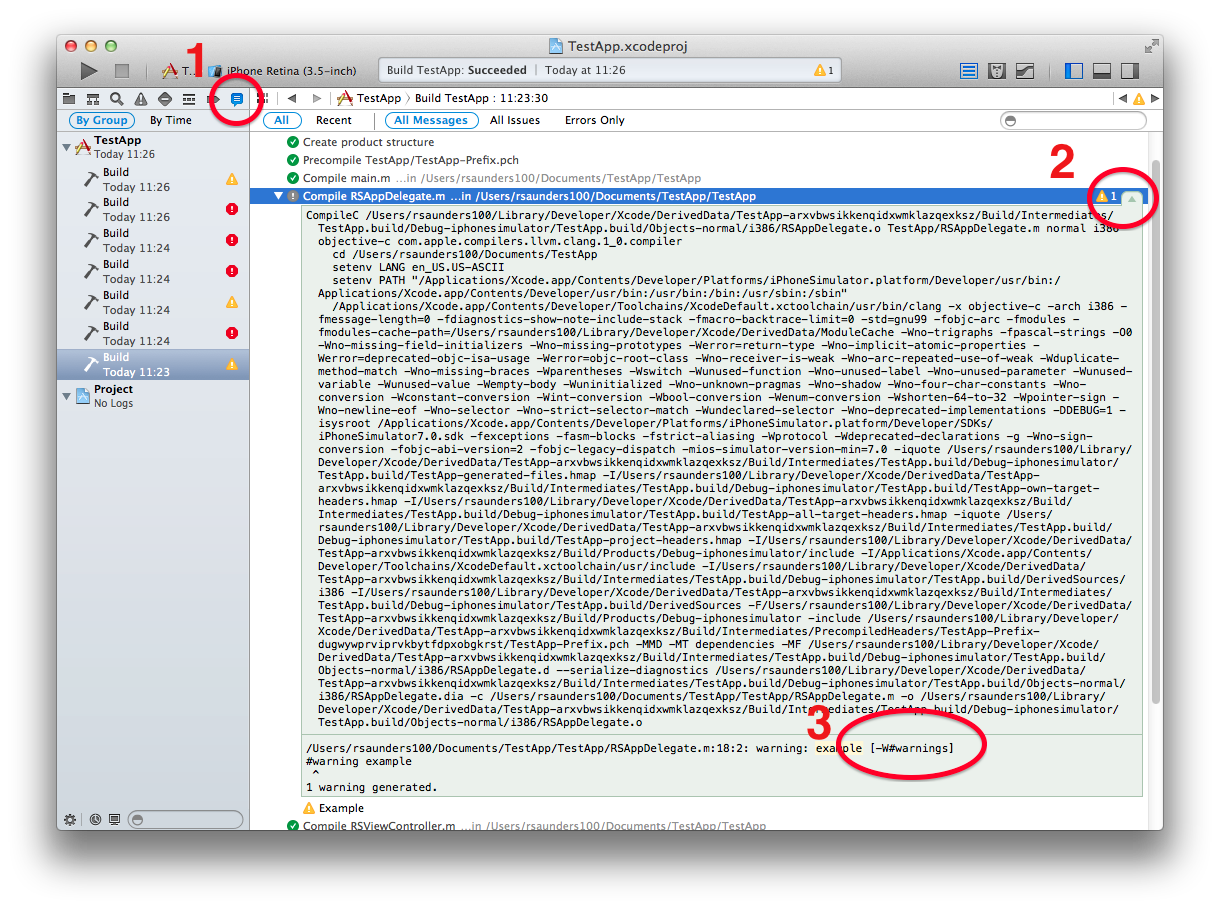
Task: Click the Compile main.m step
Action: [494, 178]
